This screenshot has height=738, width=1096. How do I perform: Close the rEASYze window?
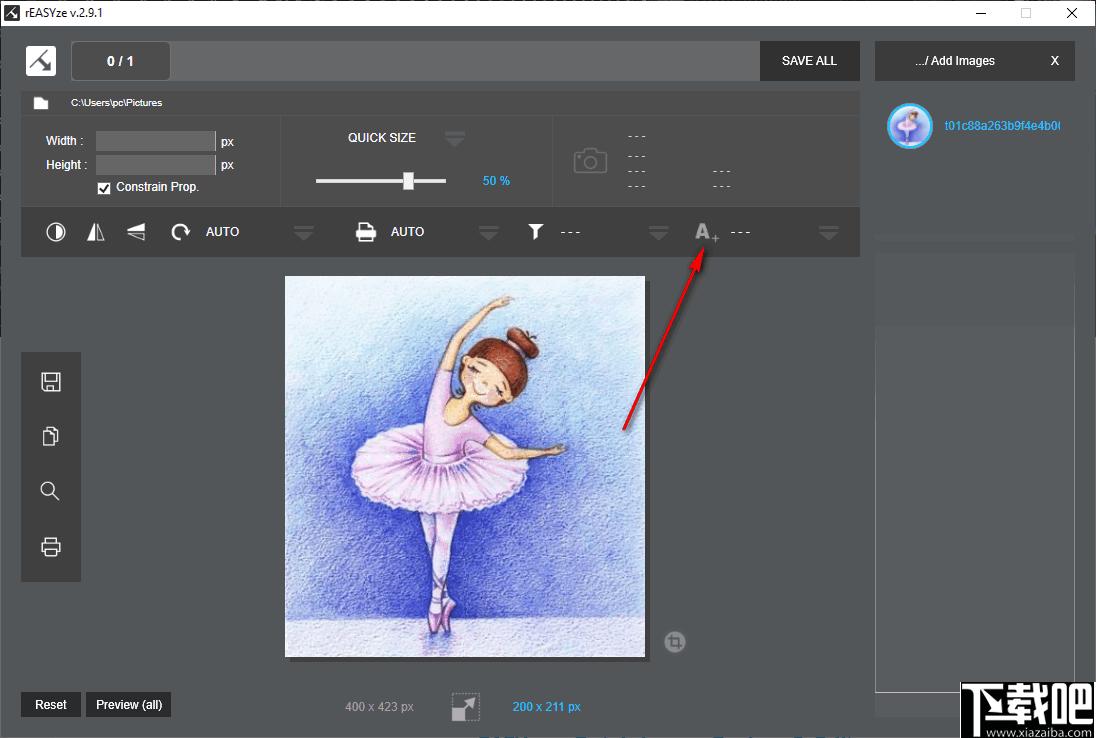(1072, 13)
